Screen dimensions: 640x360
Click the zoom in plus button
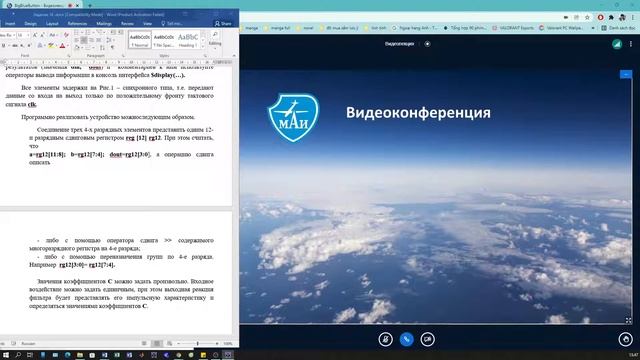click(217, 343)
